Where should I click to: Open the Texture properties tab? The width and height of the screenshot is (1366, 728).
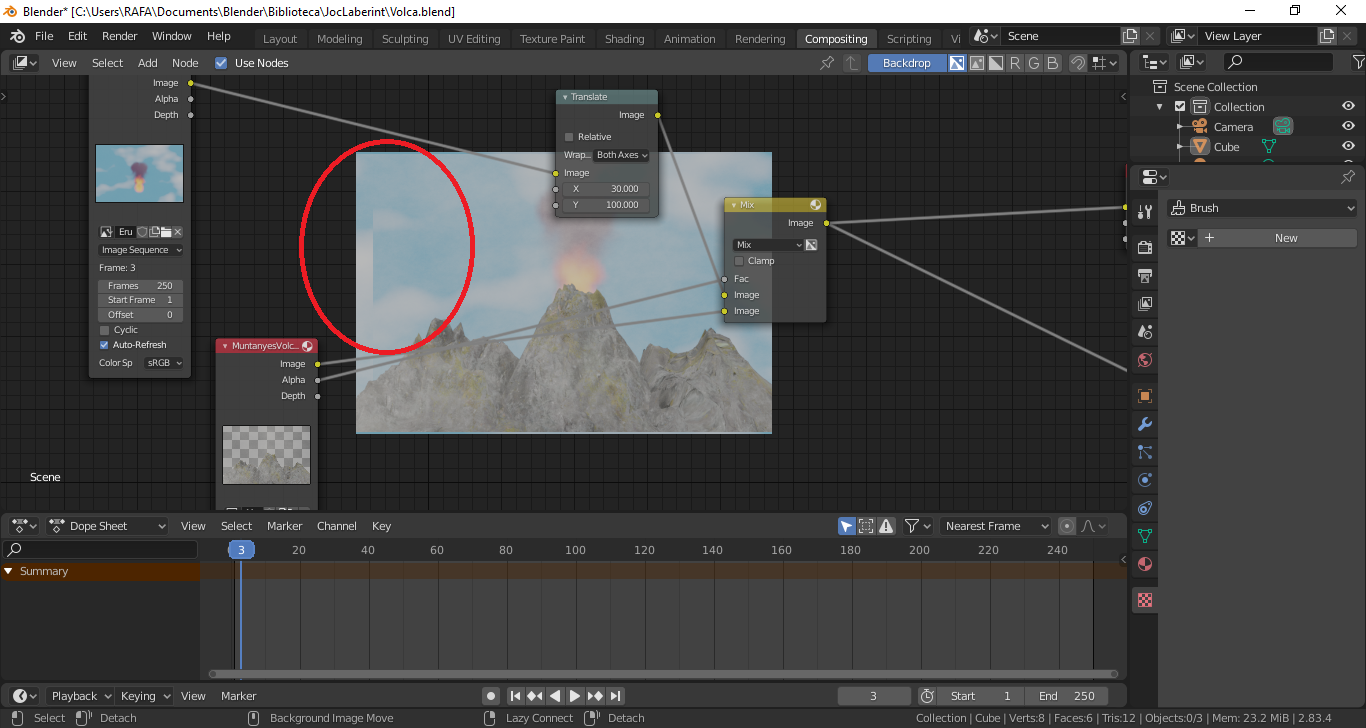1145,600
